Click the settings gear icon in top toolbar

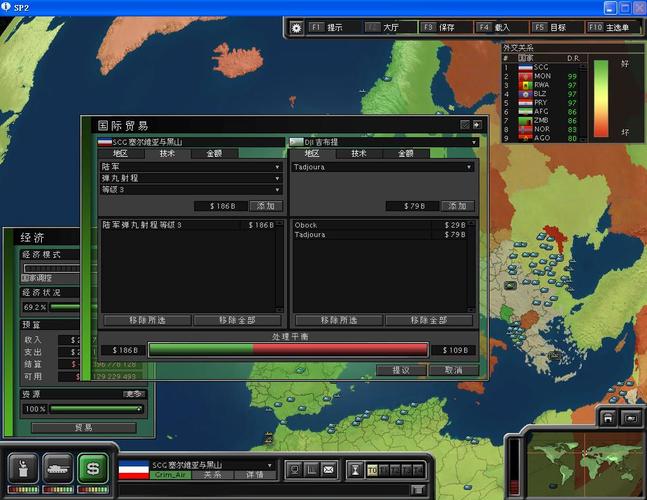[x=296, y=28]
